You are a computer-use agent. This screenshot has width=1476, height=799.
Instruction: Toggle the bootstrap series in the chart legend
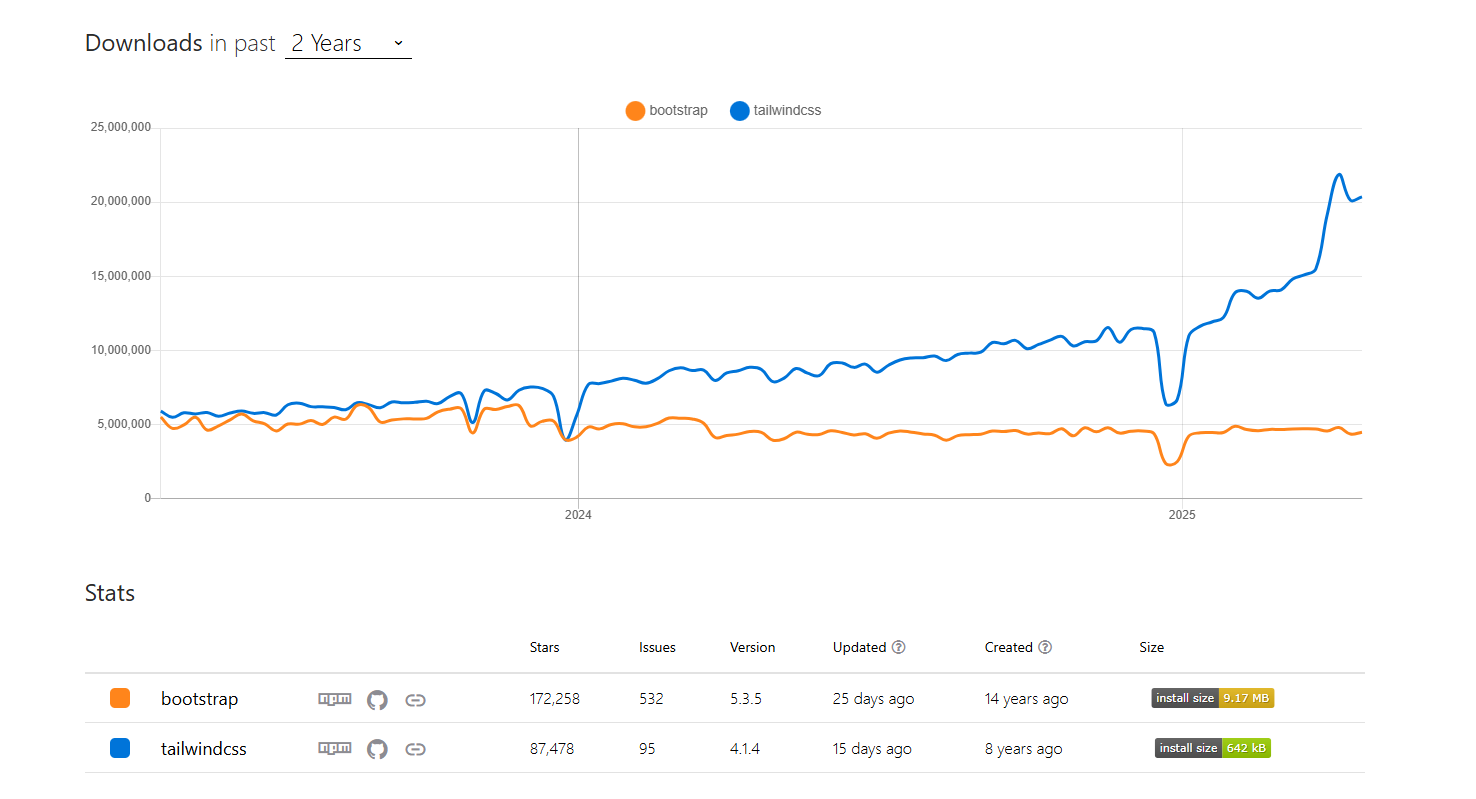tap(667, 111)
